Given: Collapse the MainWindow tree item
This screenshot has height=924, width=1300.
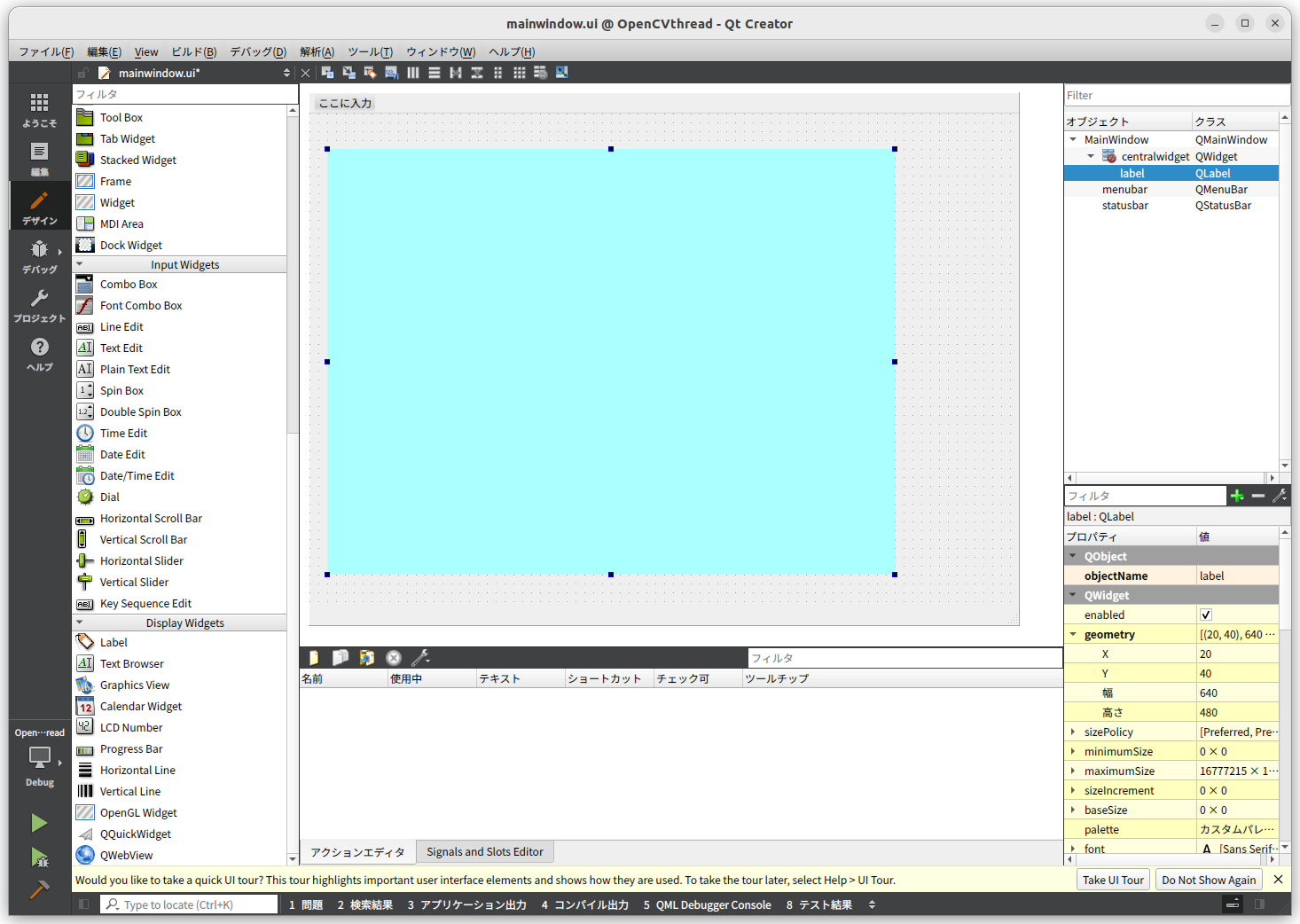Looking at the screenshot, I should (x=1073, y=139).
